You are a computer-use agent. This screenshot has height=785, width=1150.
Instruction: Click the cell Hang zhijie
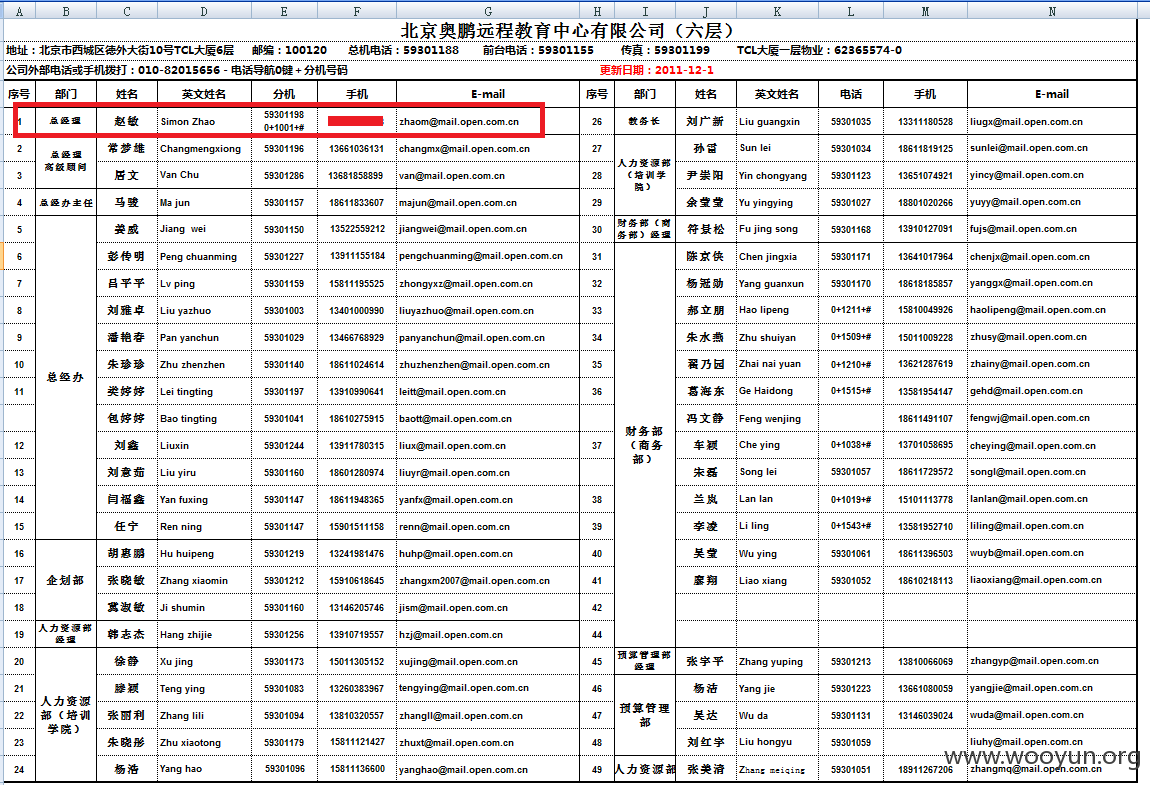coord(186,635)
